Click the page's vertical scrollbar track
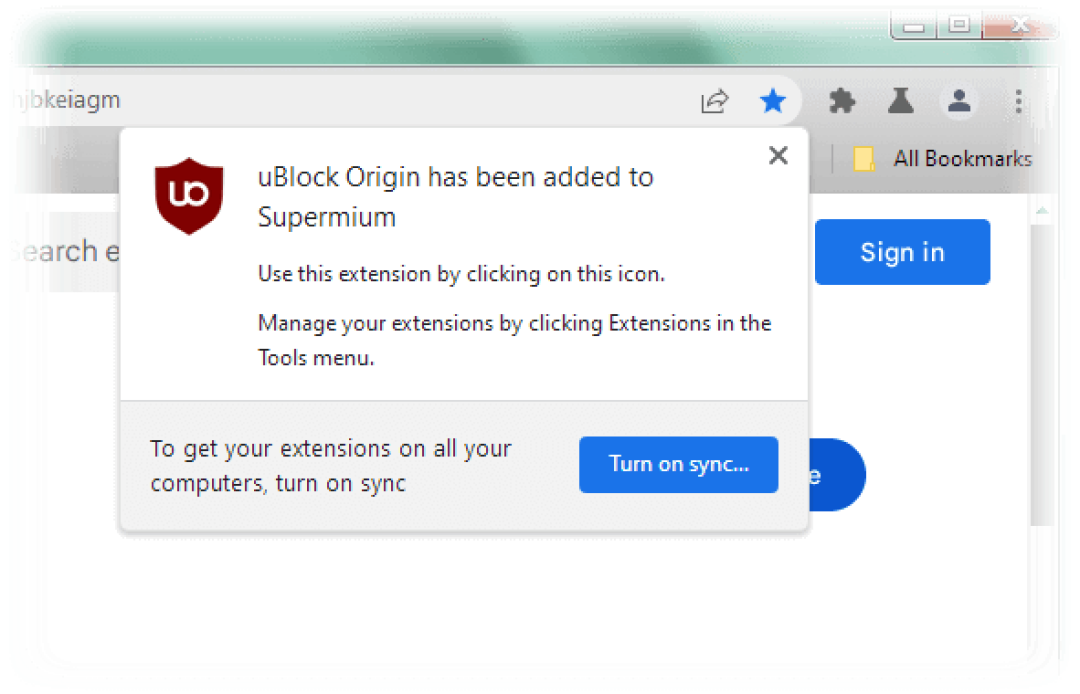 [1042, 372]
